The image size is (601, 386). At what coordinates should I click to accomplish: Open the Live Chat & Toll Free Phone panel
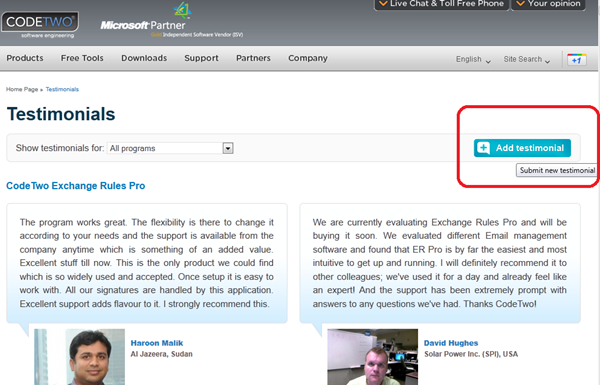(441, 4)
